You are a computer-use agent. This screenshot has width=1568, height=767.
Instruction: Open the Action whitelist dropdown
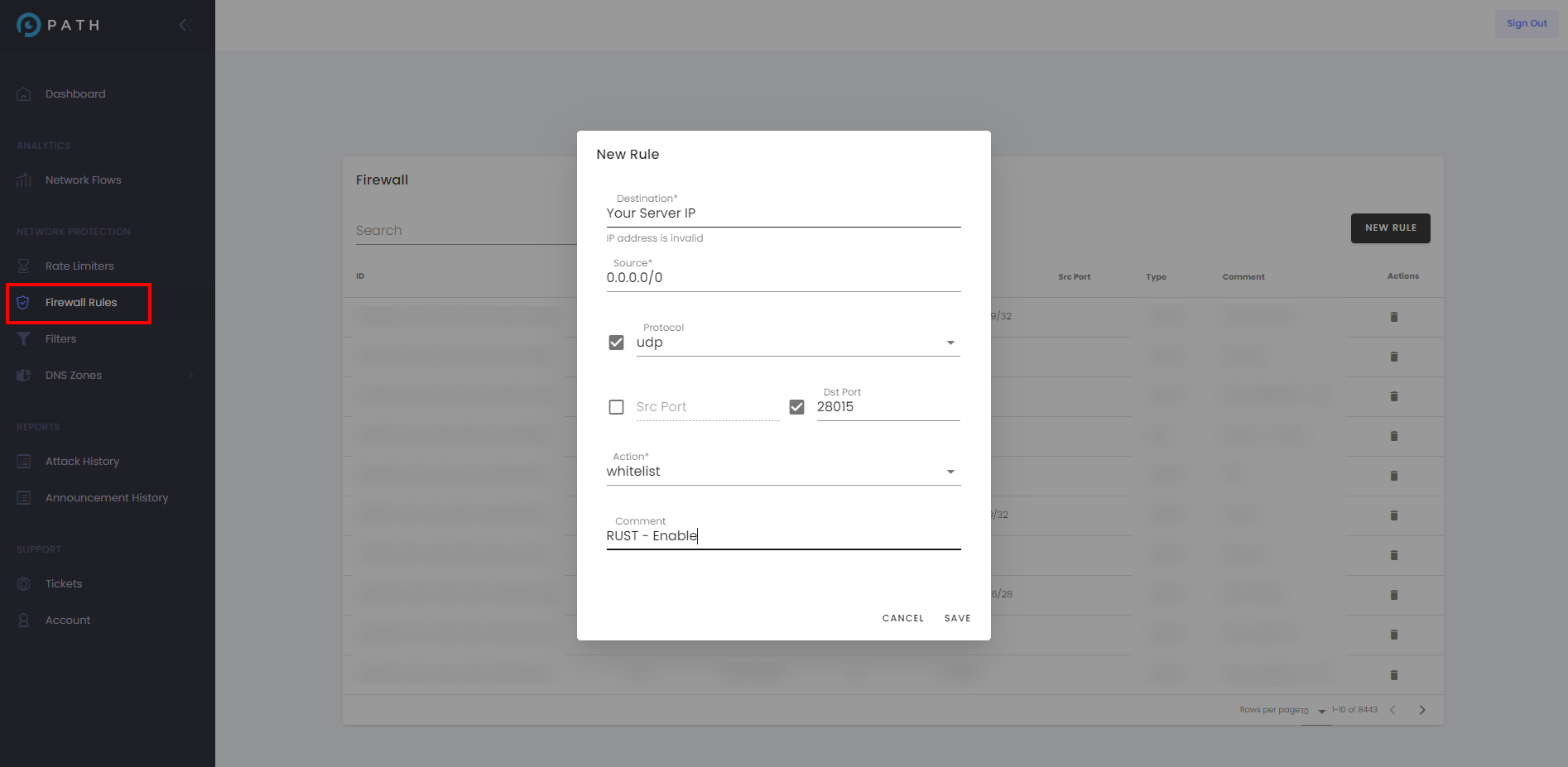783,472
